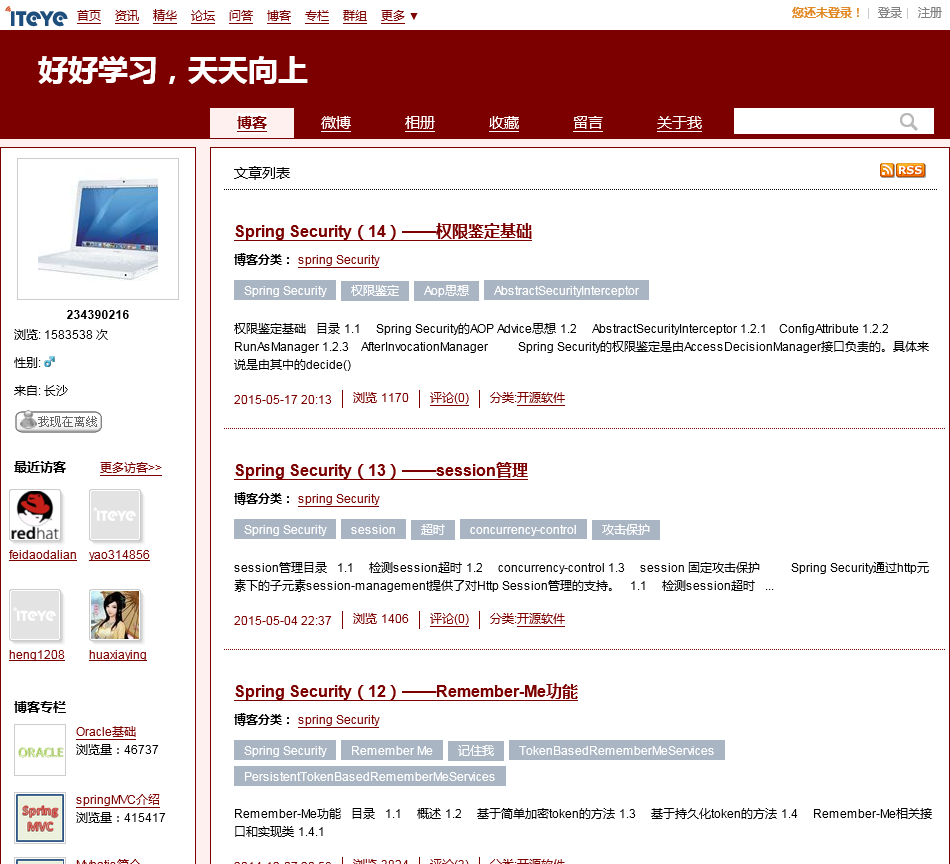Click spring Security category of article 14
The image size is (950, 864).
[x=339, y=260]
